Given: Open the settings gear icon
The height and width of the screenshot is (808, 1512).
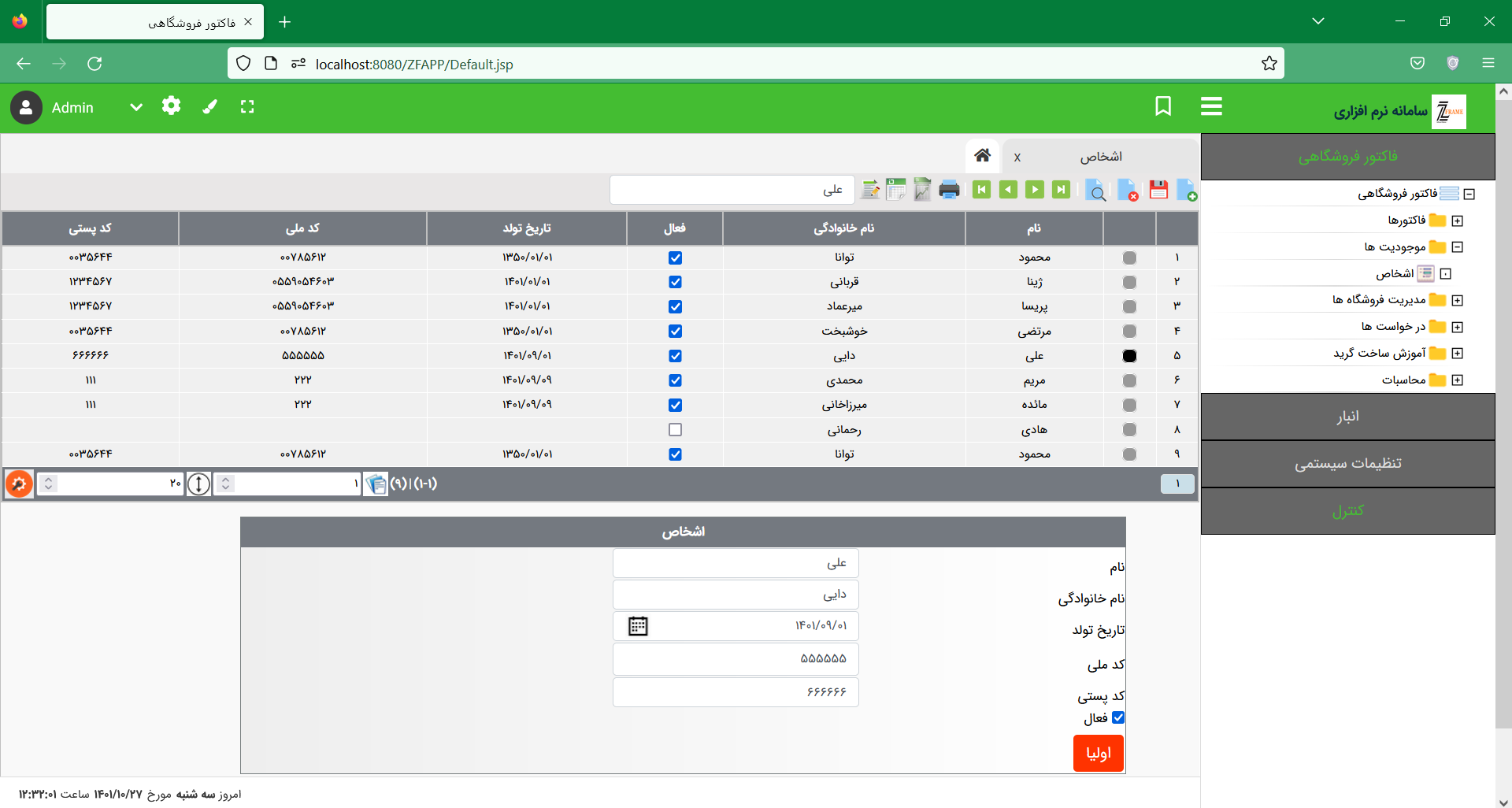Looking at the screenshot, I should point(171,106).
